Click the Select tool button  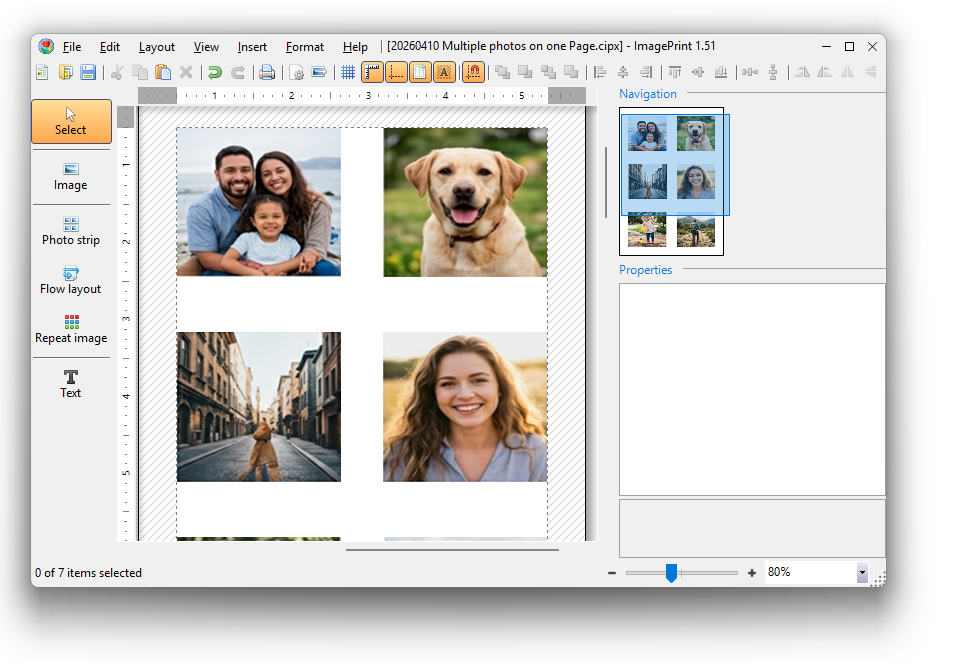pyautogui.click(x=70, y=121)
